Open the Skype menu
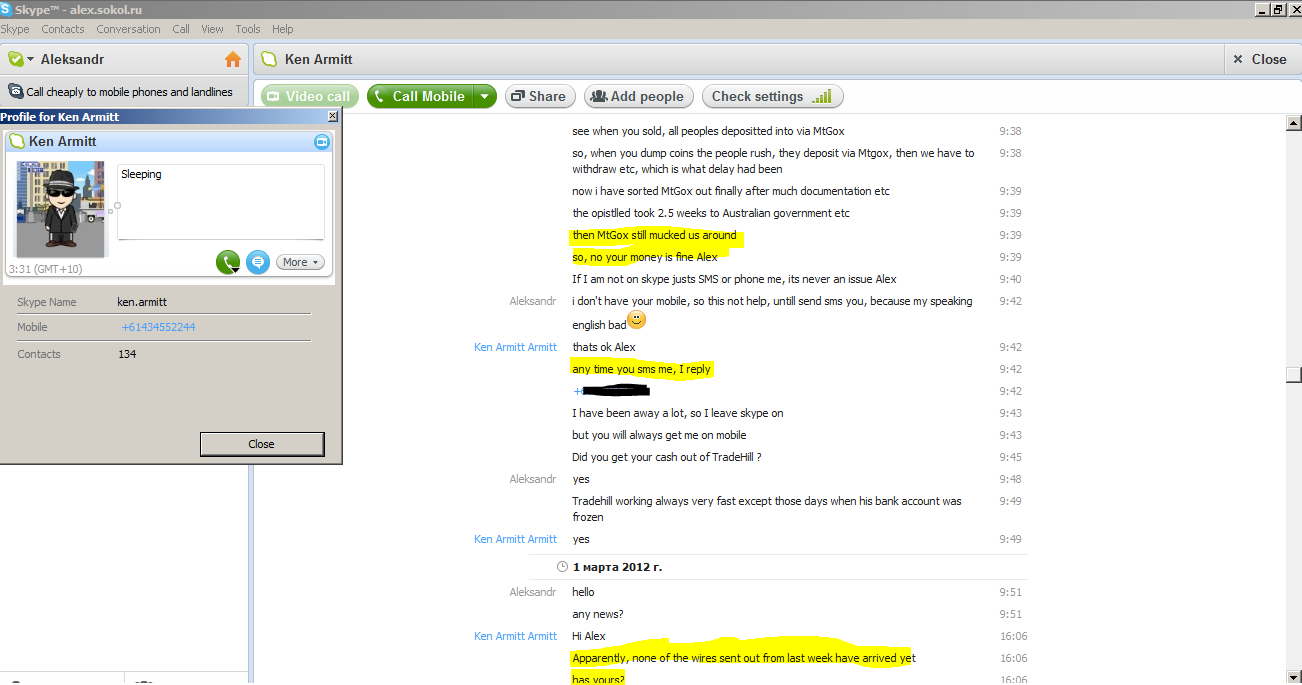Viewport: 1302px width, 685px height. (15, 29)
